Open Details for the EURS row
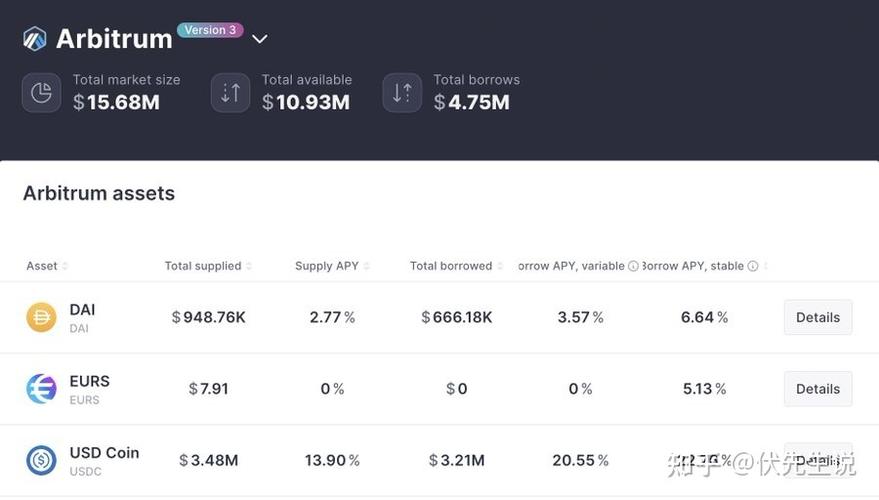Image resolution: width=879 pixels, height=500 pixels. [818, 389]
